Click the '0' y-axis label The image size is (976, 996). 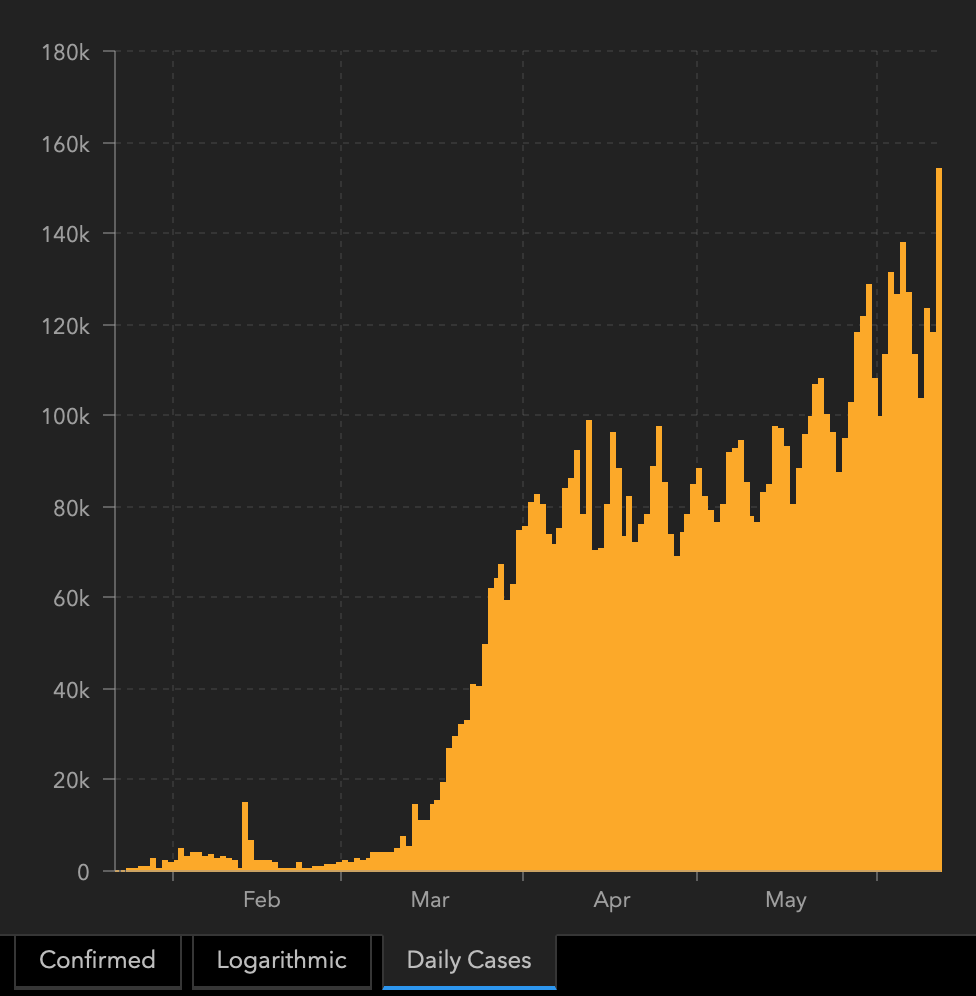[x=83, y=873]
